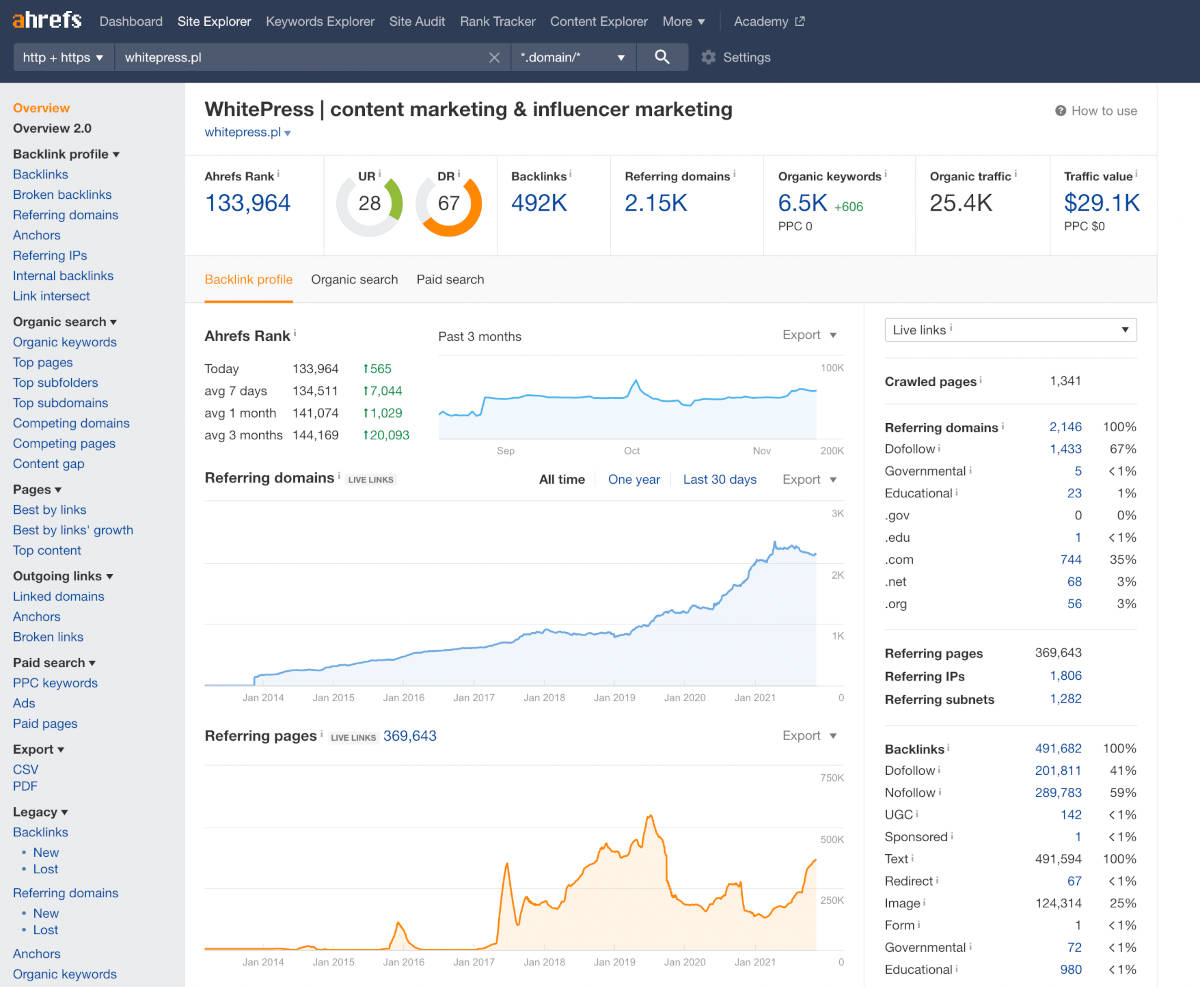The image size is (1200, 987).
Task: Open Rank Tracker
Action: [498, 21]
